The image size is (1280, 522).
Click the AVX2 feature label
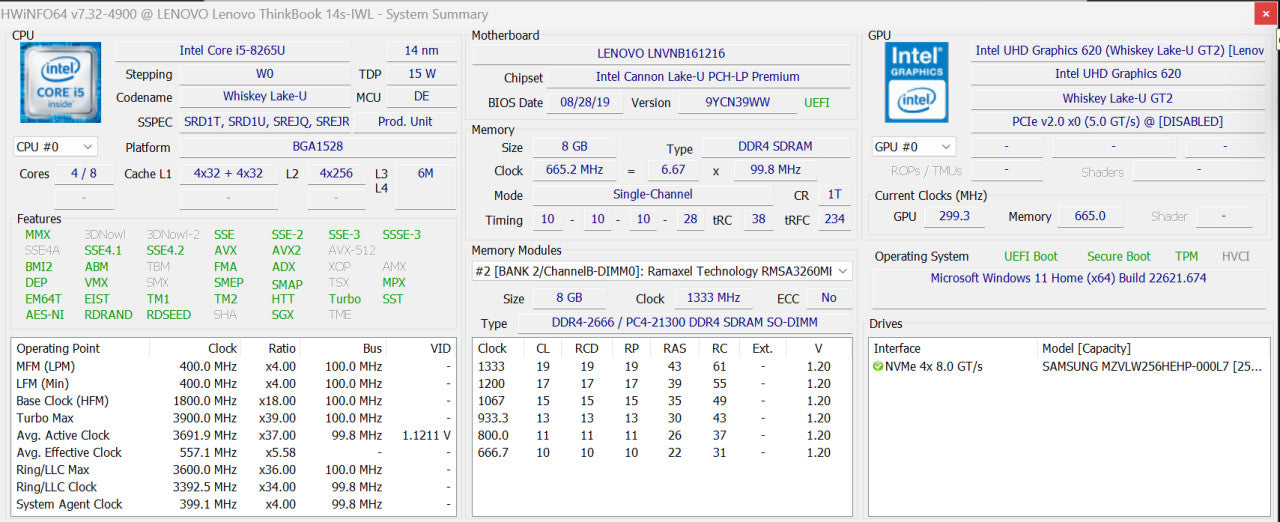click(286, 251)
